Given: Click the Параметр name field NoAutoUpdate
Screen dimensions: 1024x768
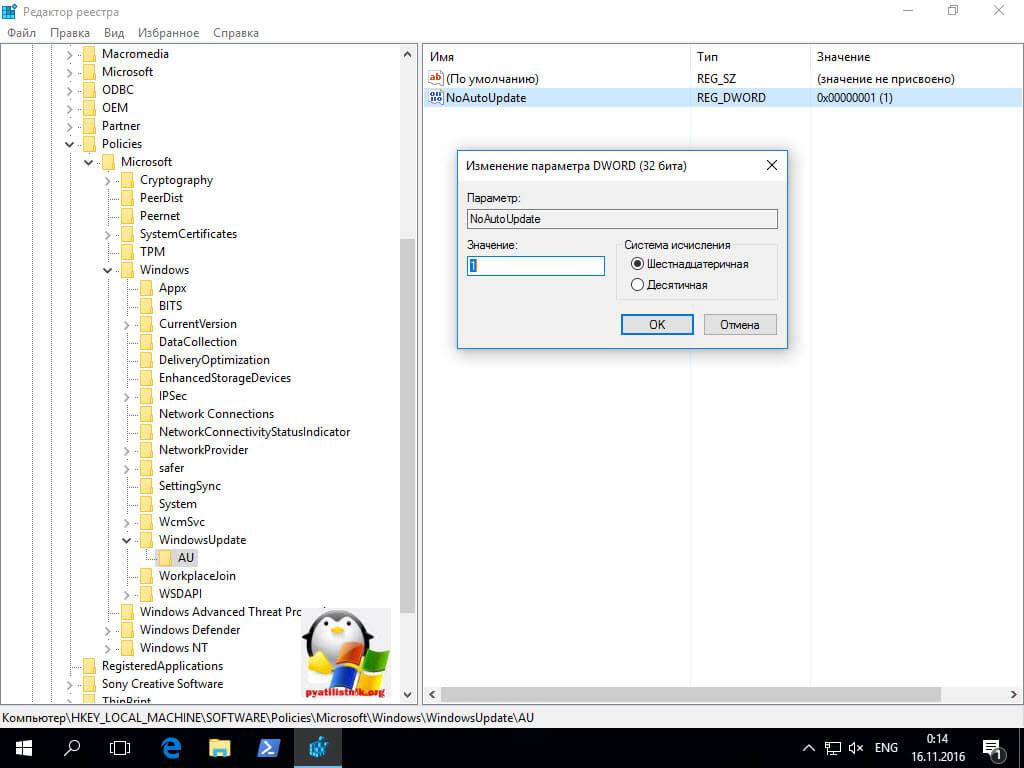Looking at the screenshot, I should pos(622,219).
